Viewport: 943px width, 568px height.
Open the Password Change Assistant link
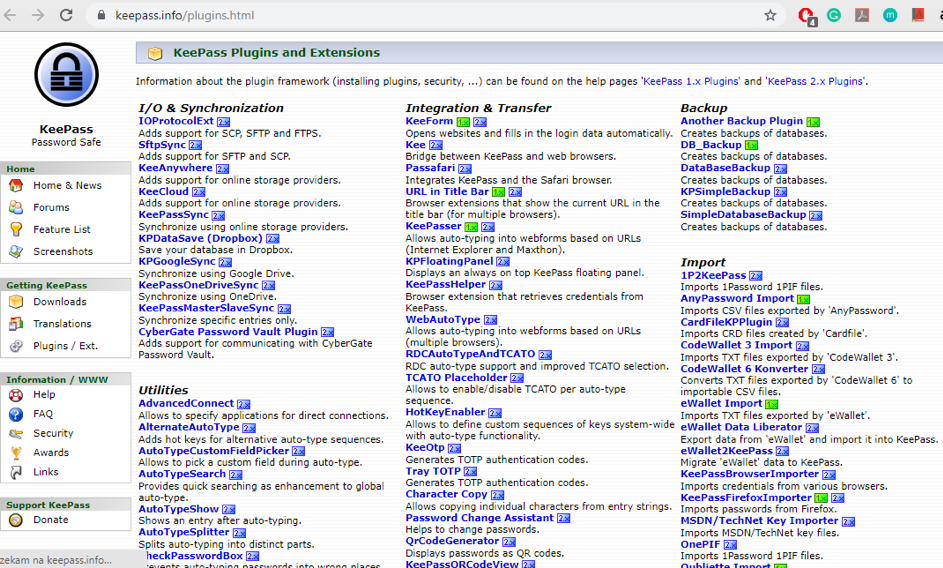(479, 517)
